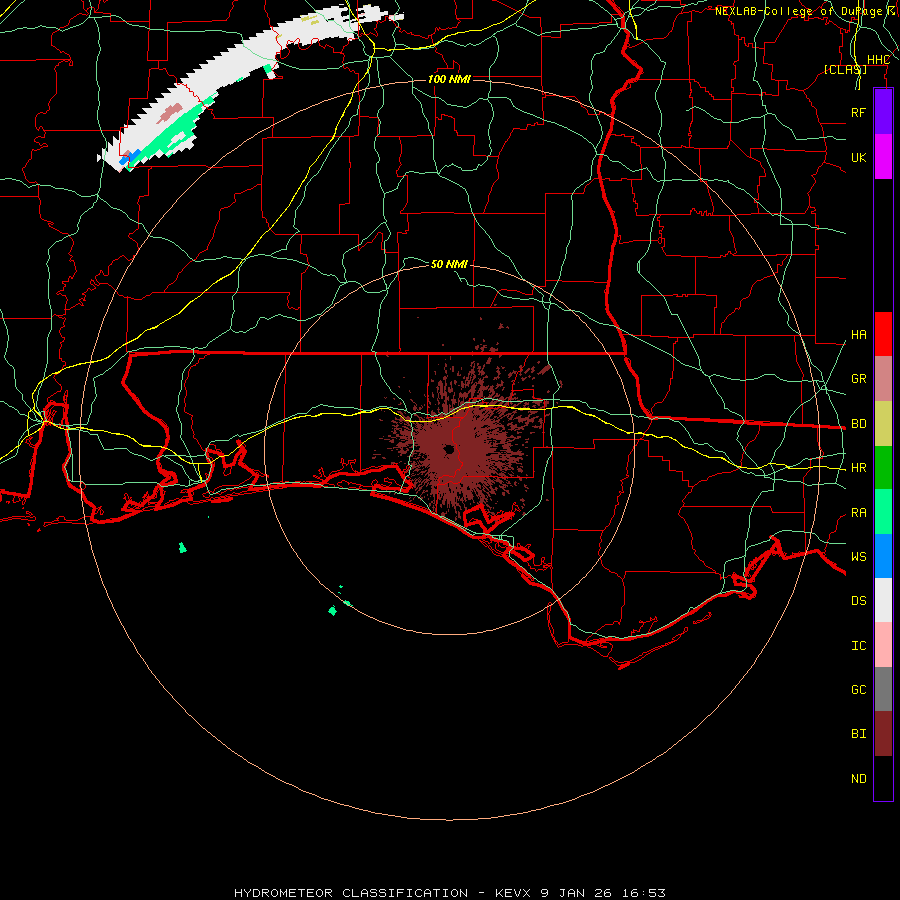Click the 'ND' legend label
This screenshot has height=900, width=900.
858,779
